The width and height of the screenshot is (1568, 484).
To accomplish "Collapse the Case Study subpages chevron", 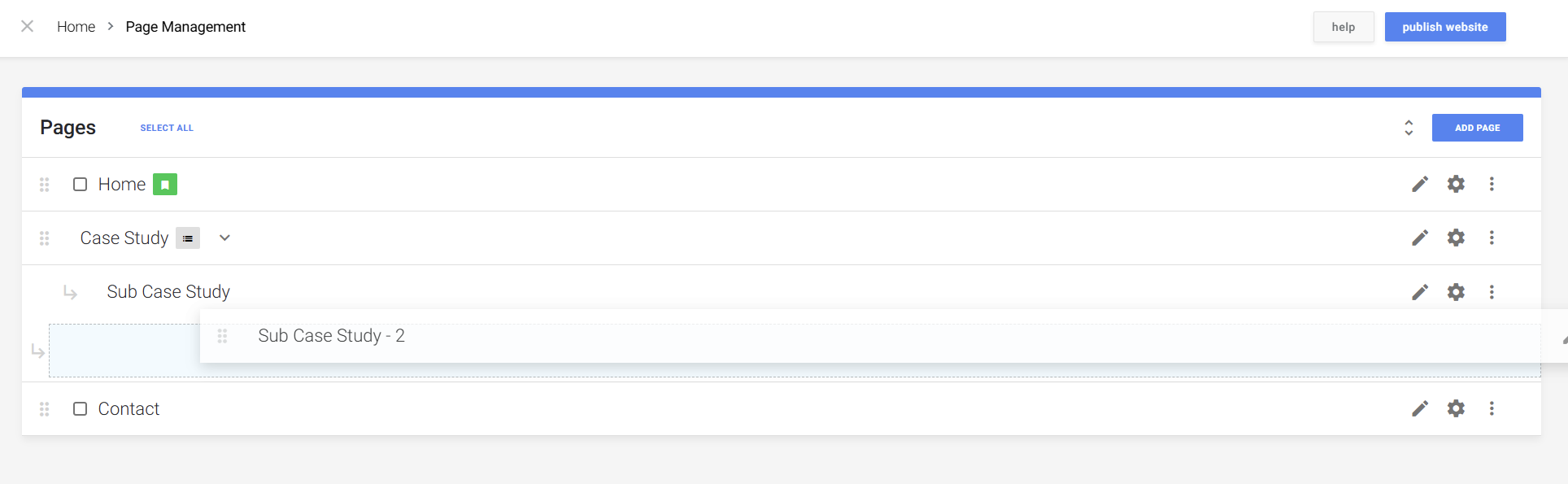I will click(225, 238).
